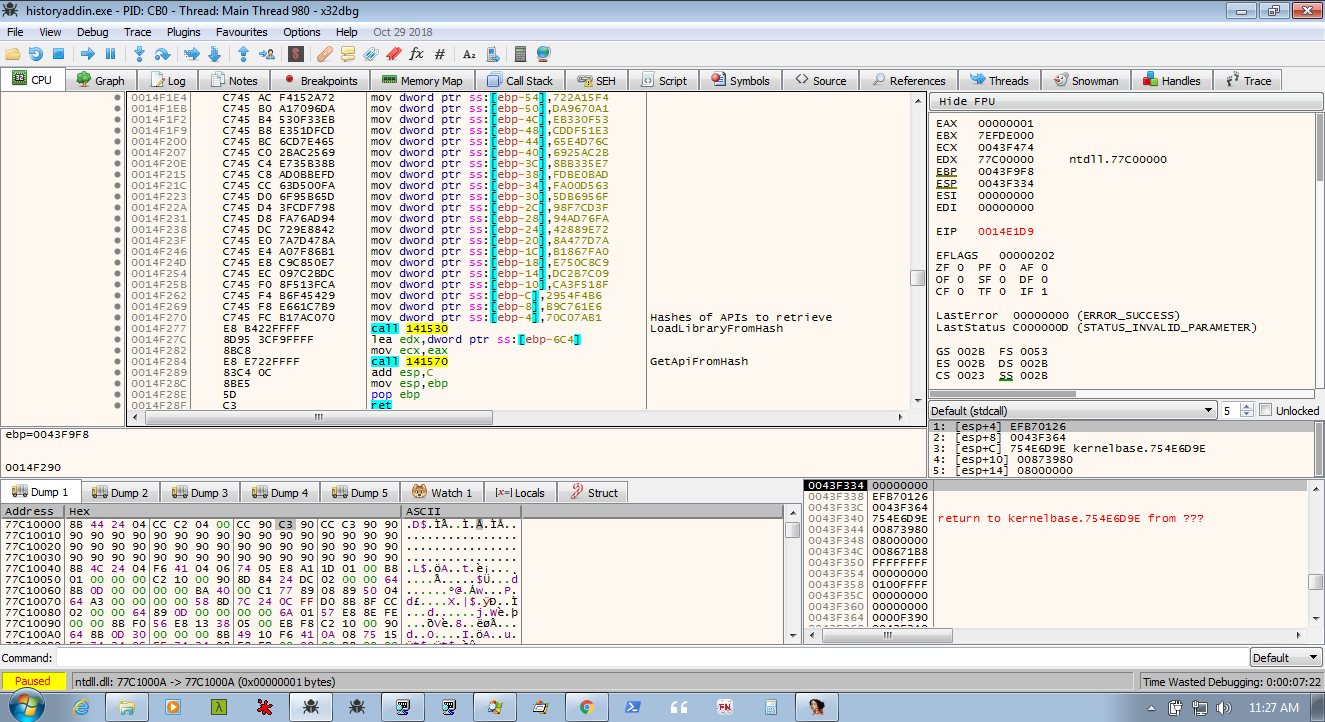Increase the argument count spinner value

pos(1247,406)
